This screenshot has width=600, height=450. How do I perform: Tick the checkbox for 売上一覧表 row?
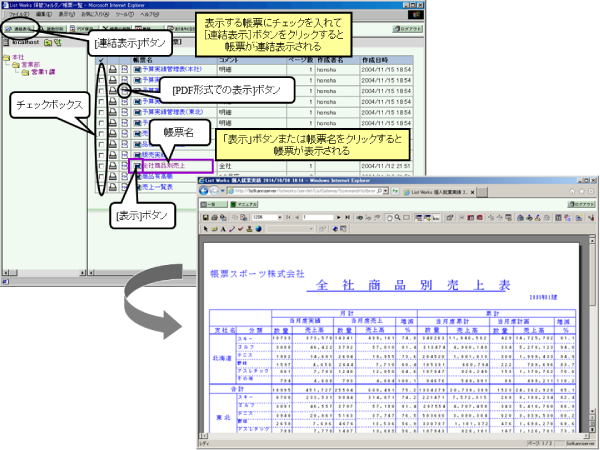(101, 188)
